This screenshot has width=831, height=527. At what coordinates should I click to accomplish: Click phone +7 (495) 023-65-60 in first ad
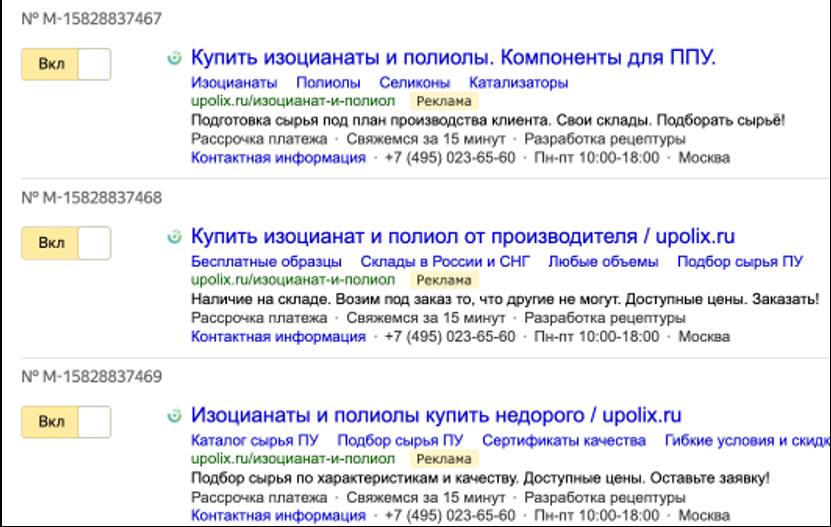(x=450, y=157)
